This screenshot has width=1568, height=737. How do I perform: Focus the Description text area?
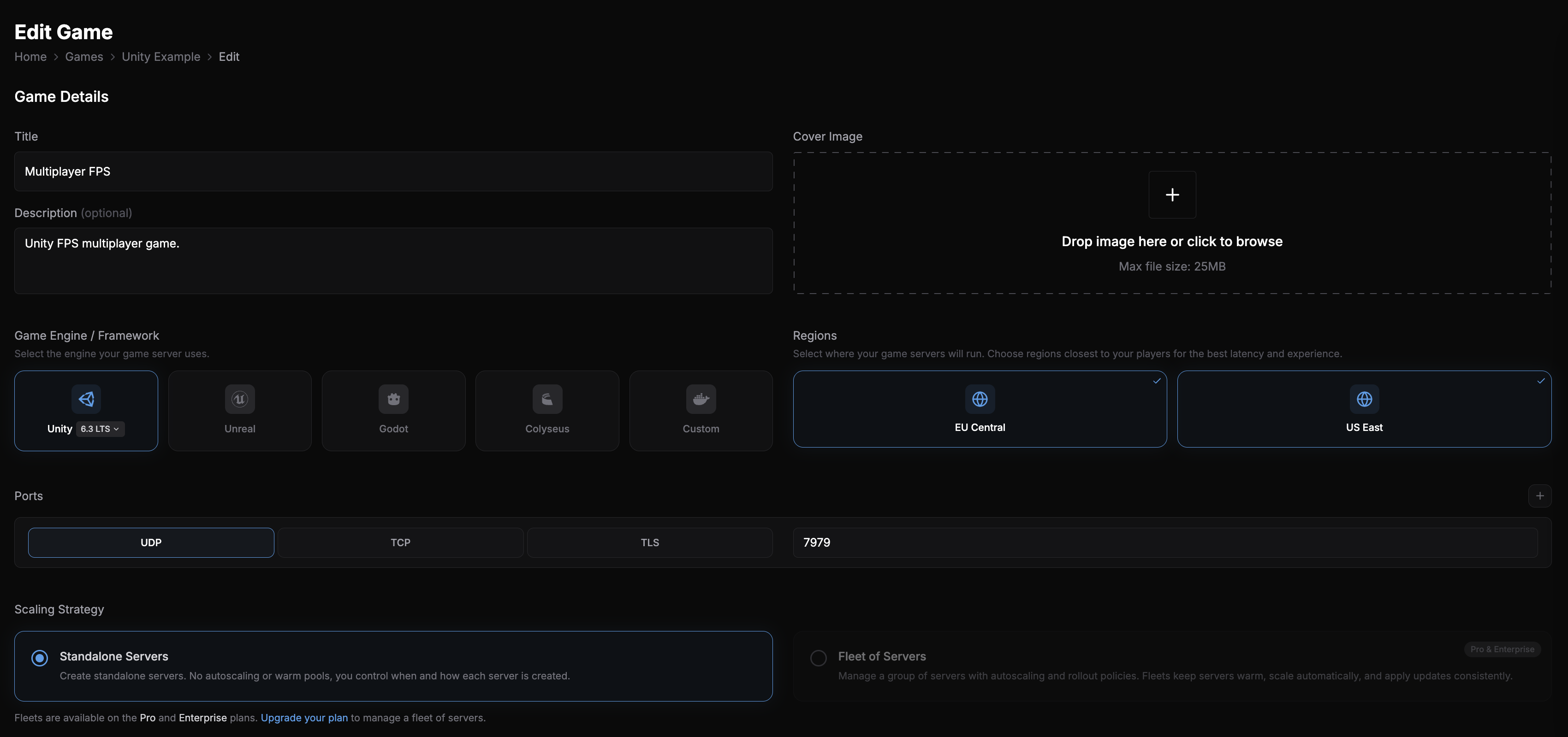(393, 261)
